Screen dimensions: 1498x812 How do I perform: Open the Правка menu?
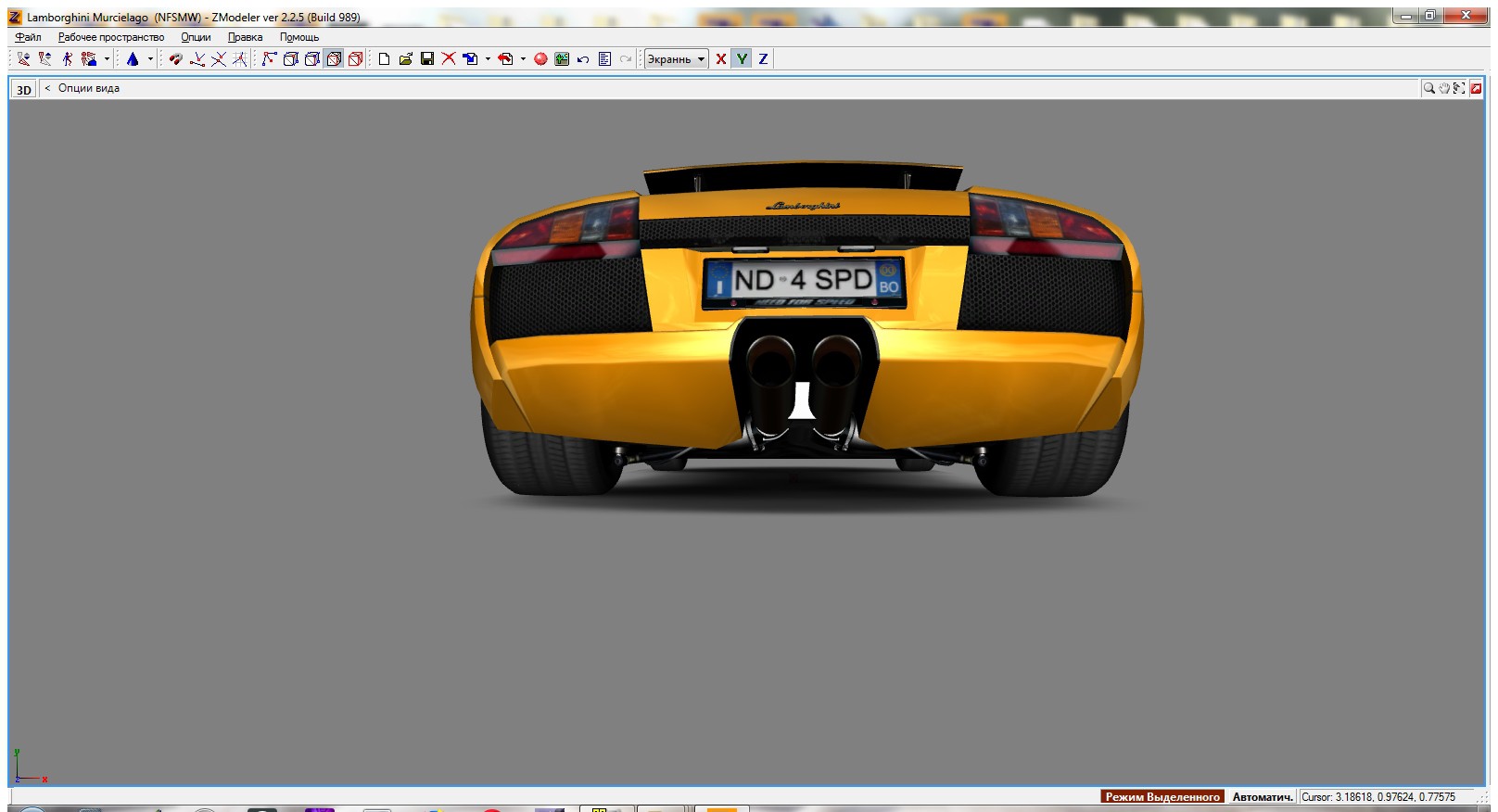point(245,37)
